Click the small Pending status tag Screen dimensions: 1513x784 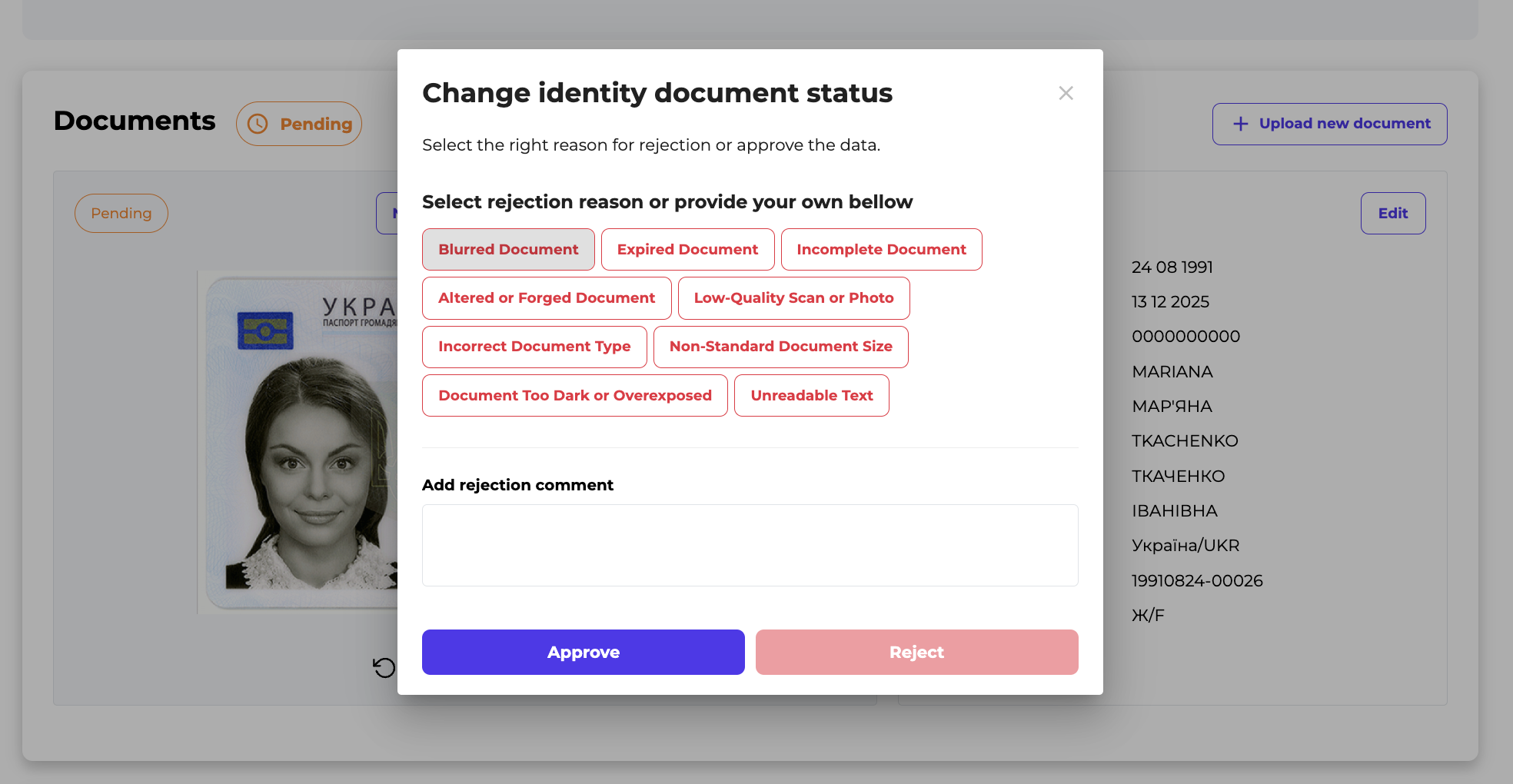click(x=121, y=214)
